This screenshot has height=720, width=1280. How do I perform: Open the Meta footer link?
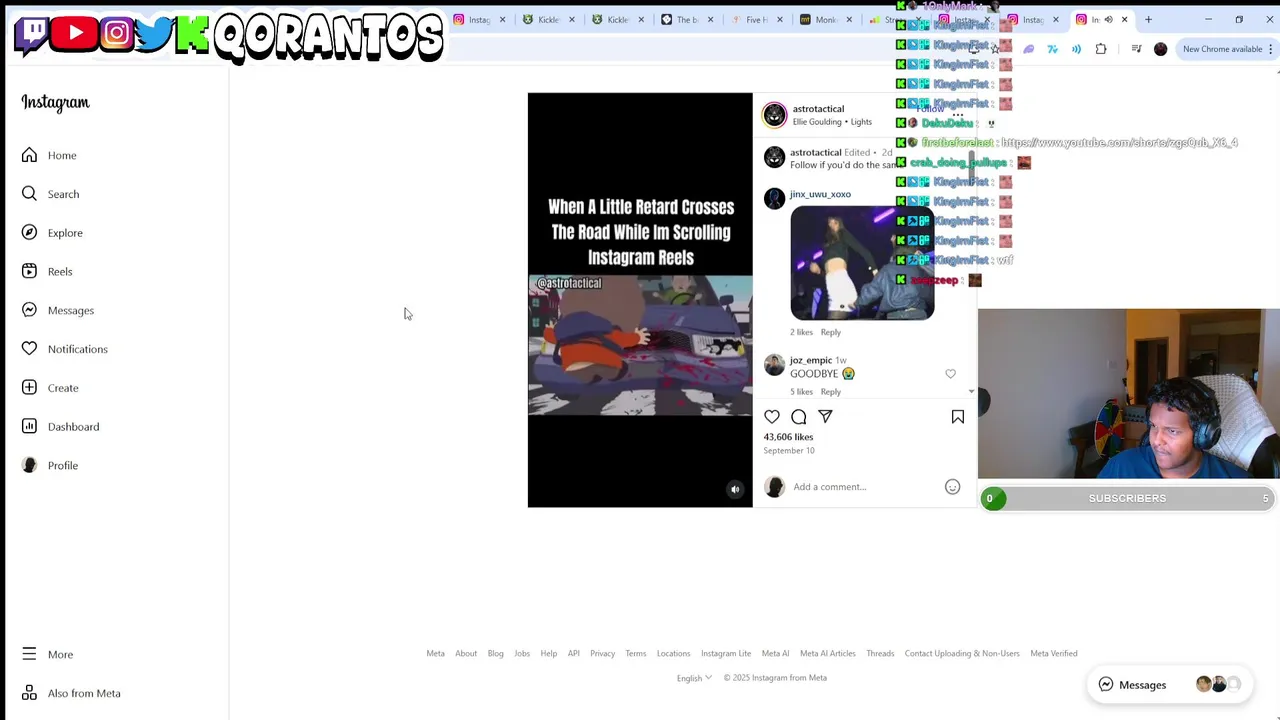tap(435, 653)
